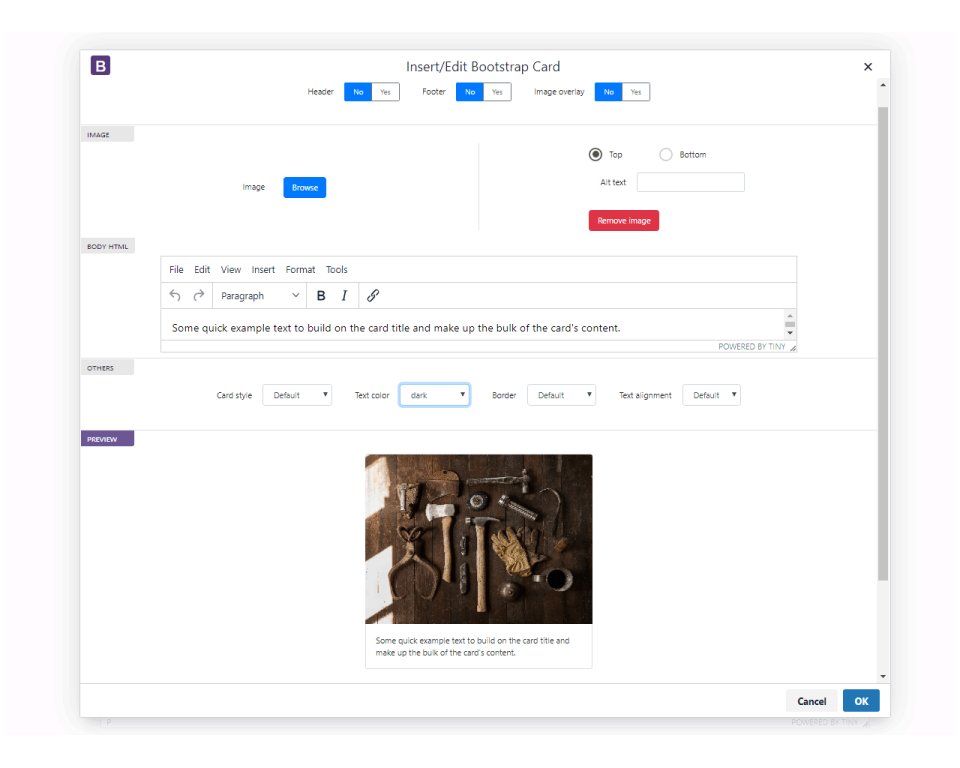Open the Text alignment dropdown
960x768 pixels.
point(711,394)
